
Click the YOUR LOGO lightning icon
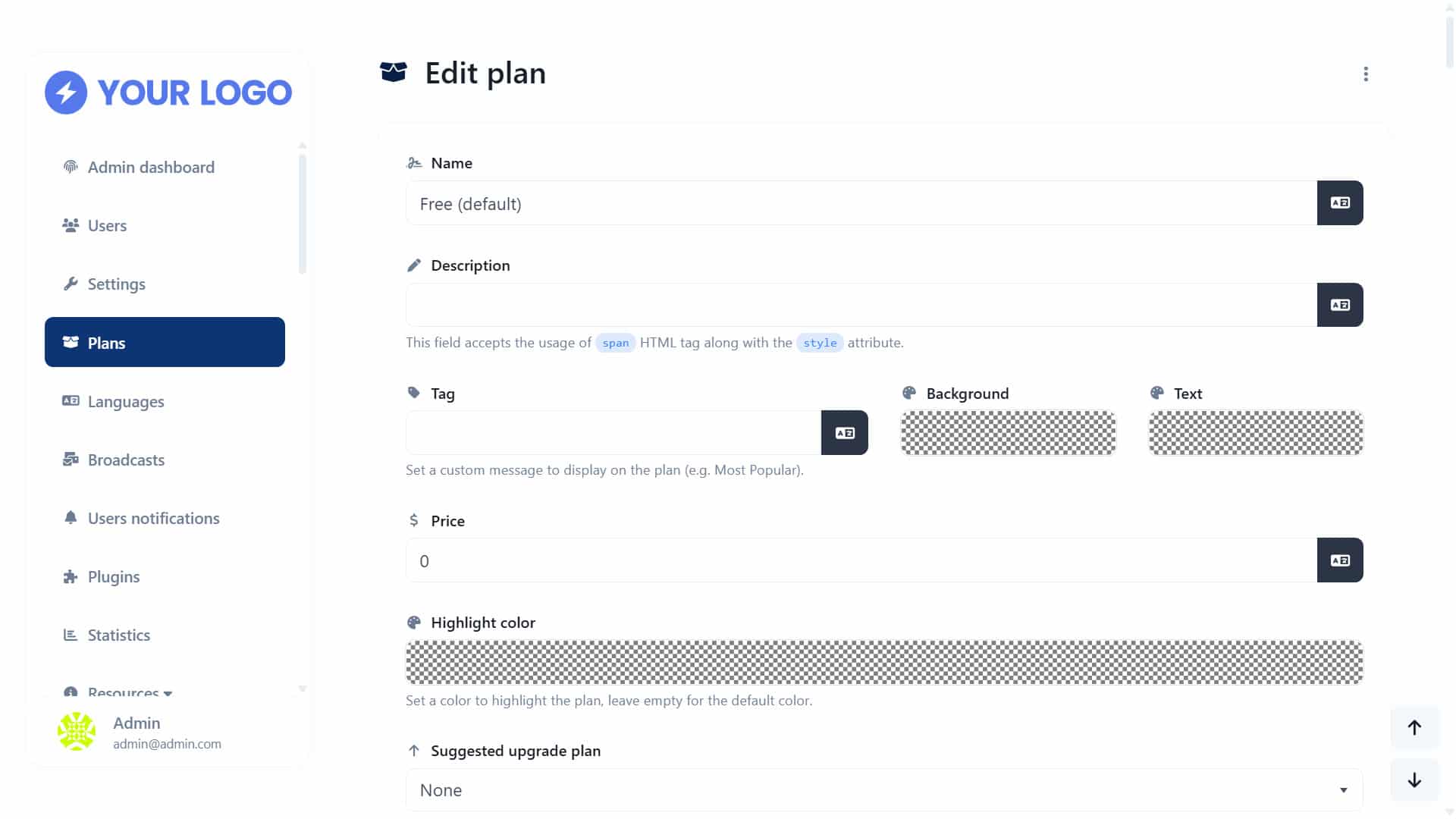66,93
